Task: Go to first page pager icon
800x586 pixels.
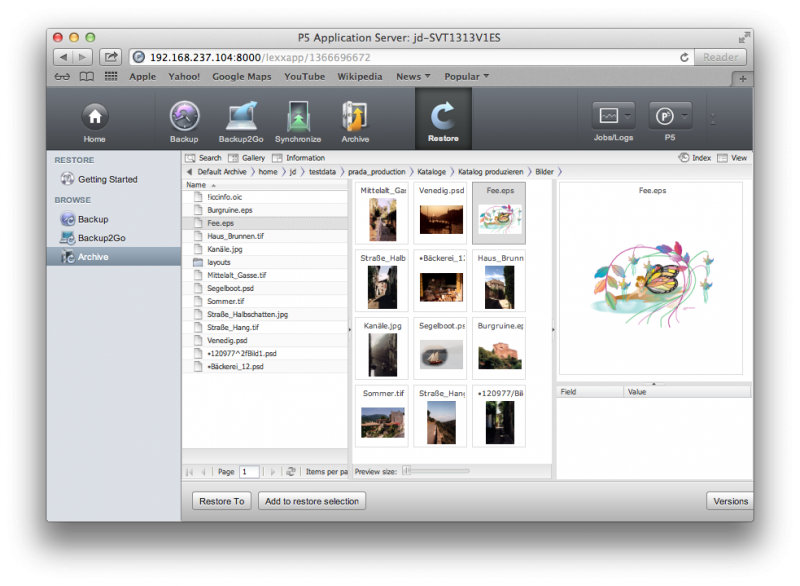Action: coord(190,472)
